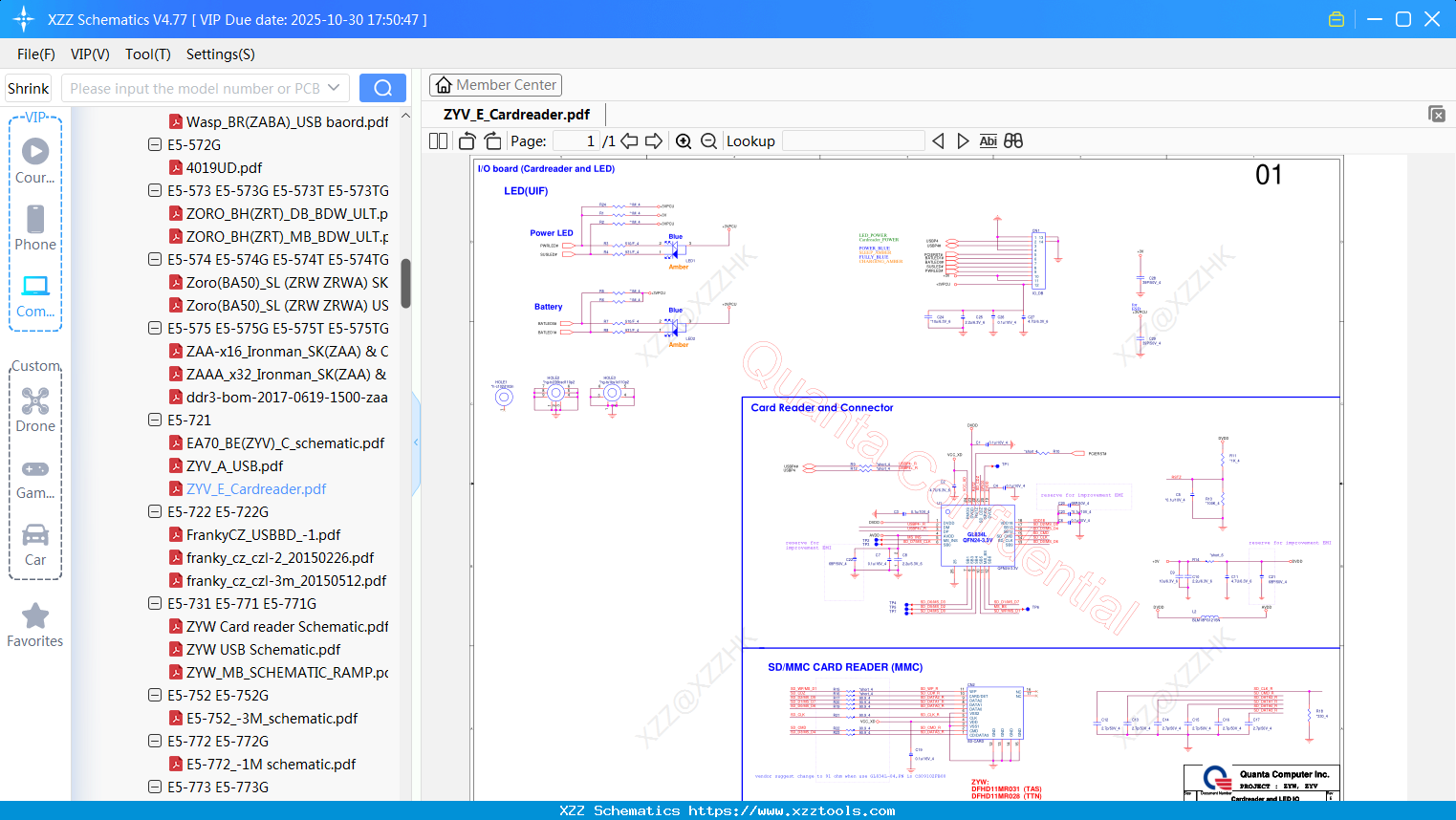Click the Member Center button
This screenshot has height=820, width=1456.
(x=495, y=85)
